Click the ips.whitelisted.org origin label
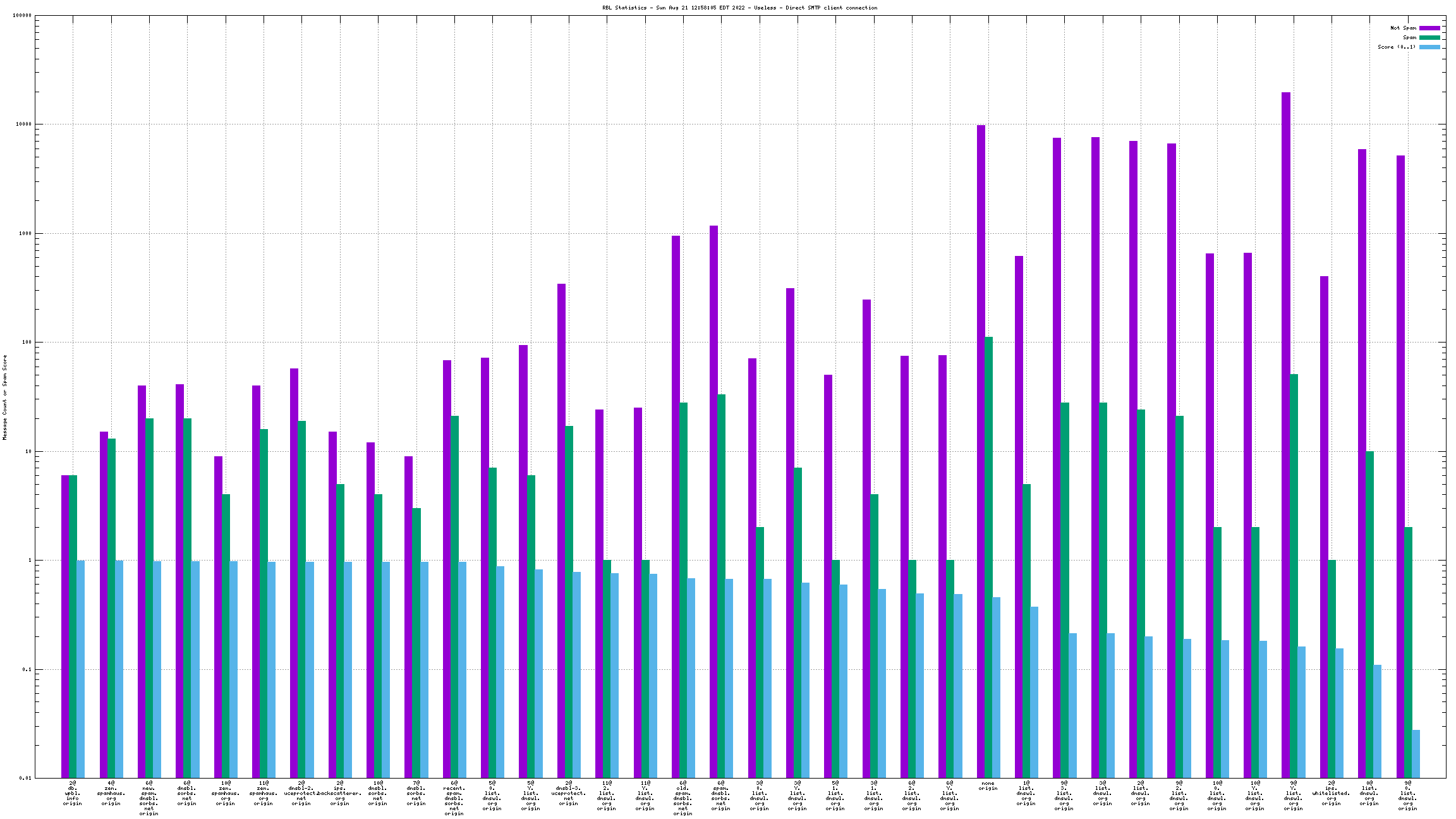This screenshot has height=819, width=1456. (1331, 793)
